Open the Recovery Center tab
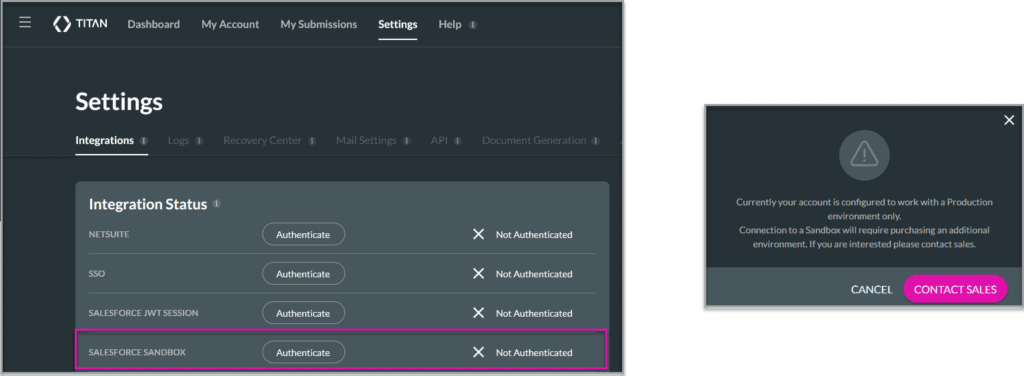Image resolution: width=1024 pixels, height=376 pixels. click(263, 140)
